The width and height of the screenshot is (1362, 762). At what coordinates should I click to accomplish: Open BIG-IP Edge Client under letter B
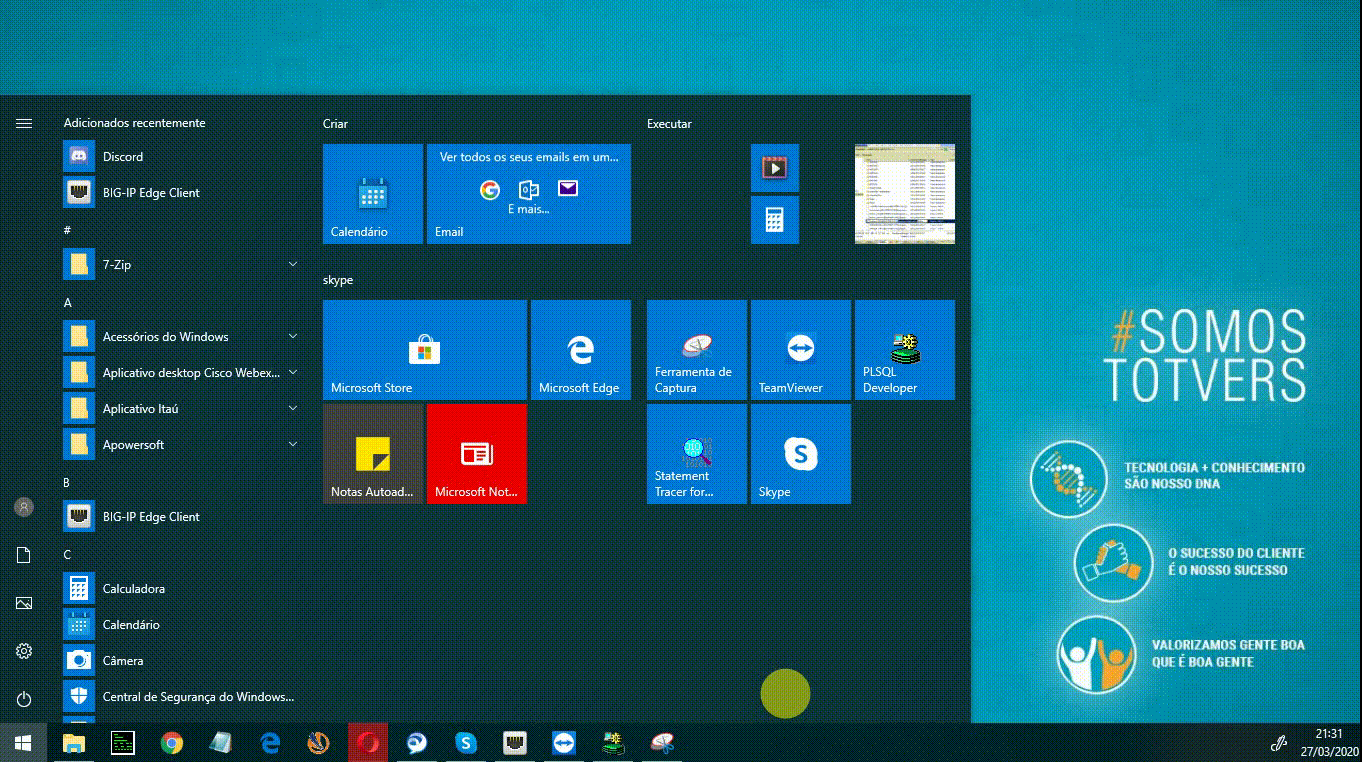tap(182, 517)
